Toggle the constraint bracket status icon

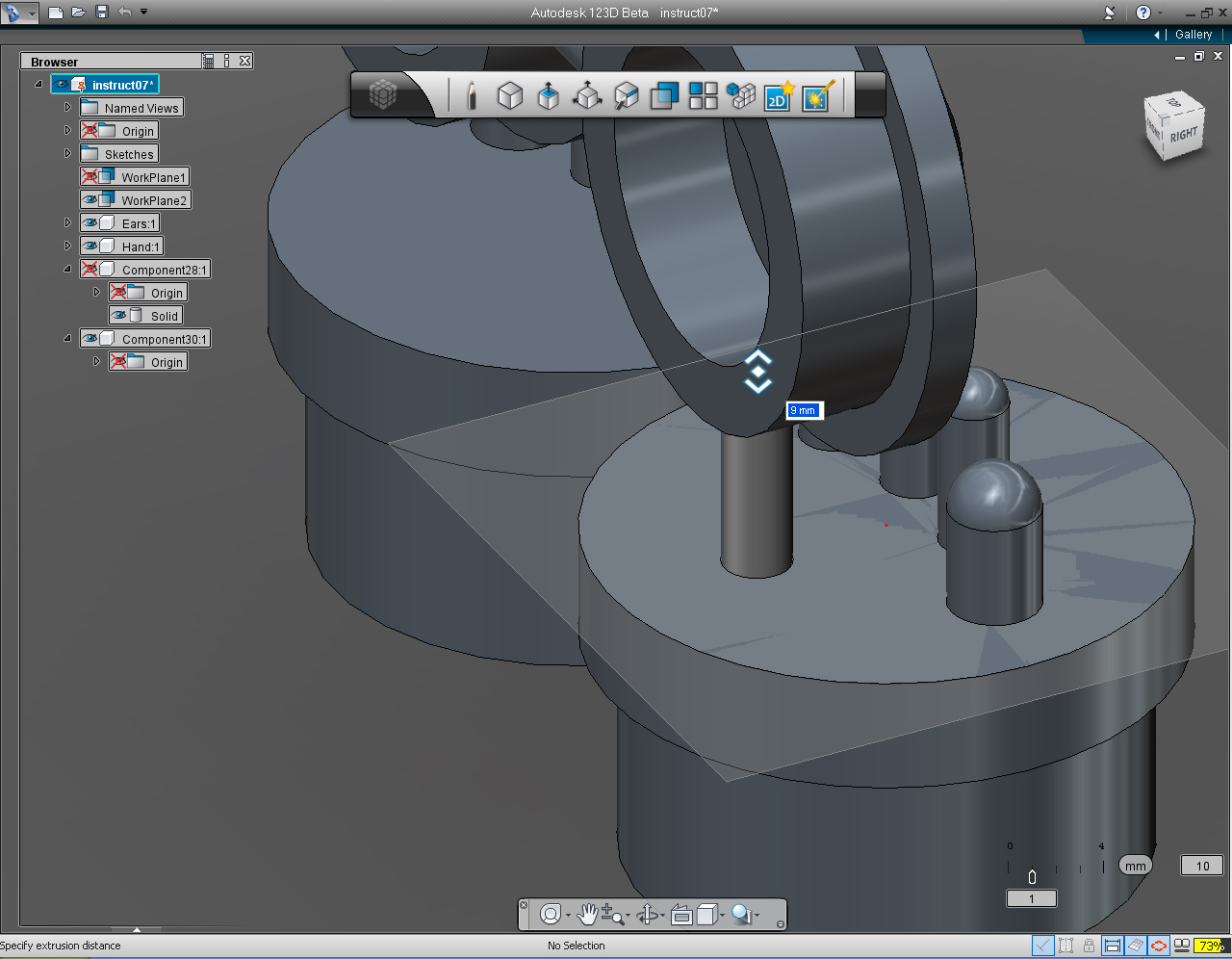coord(1065,946)
